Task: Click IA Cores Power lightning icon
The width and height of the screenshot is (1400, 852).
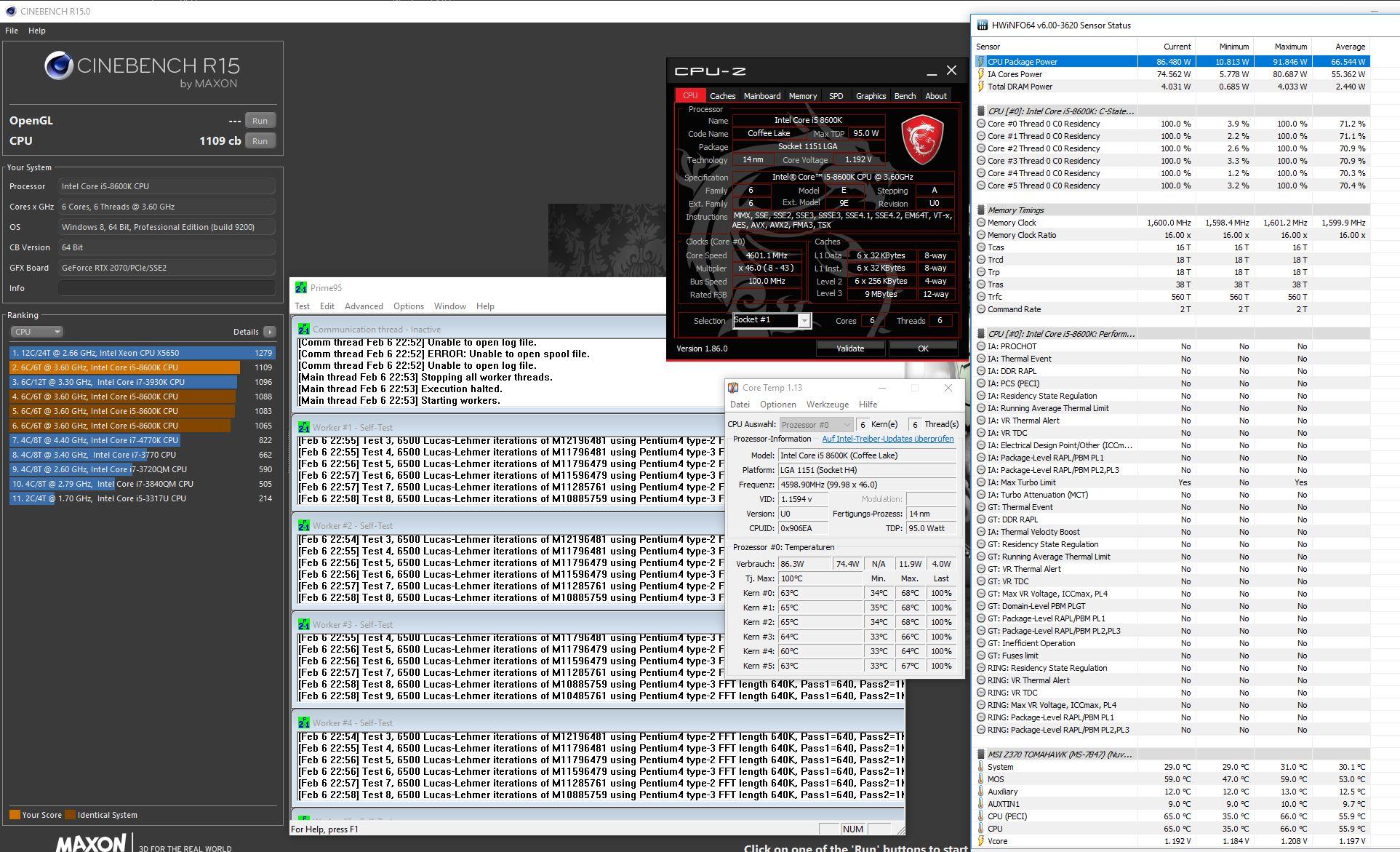Action: [x=981, y=74]
